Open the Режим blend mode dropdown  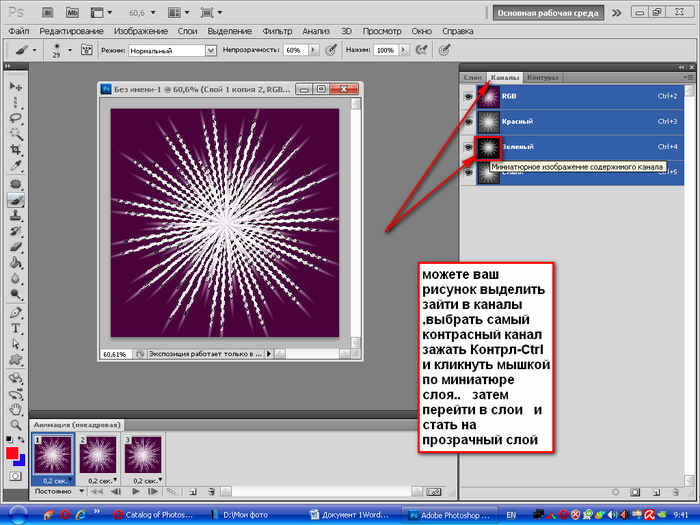211,50
